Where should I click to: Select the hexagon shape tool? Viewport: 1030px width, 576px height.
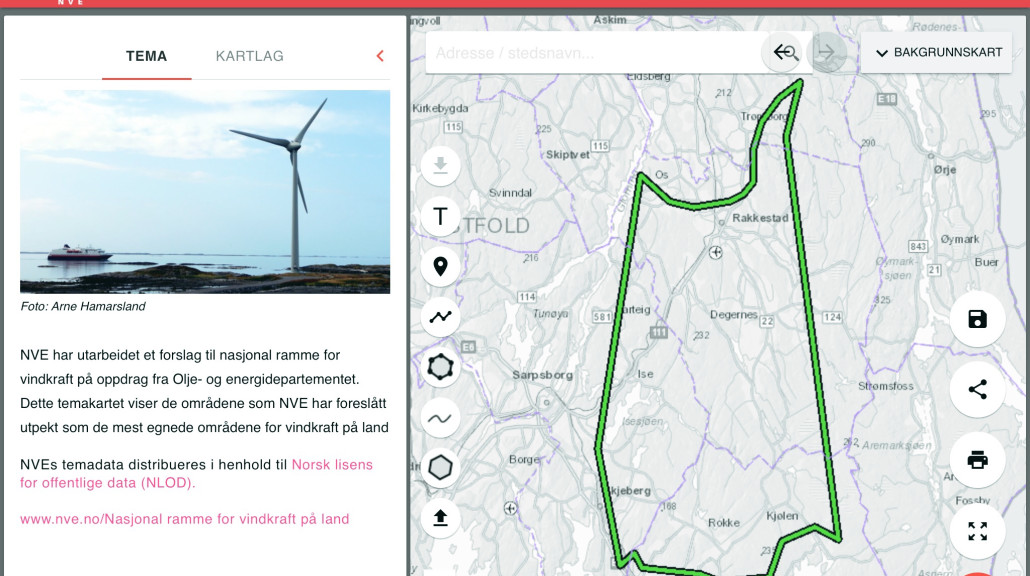pyautogui.click(x=440, y=468)
